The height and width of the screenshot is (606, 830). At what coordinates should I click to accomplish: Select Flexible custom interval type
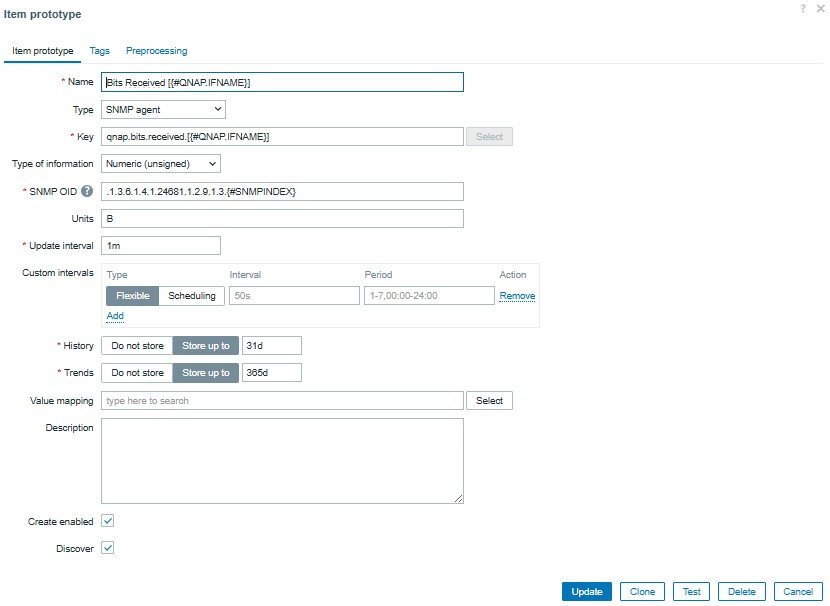point(132,296)
